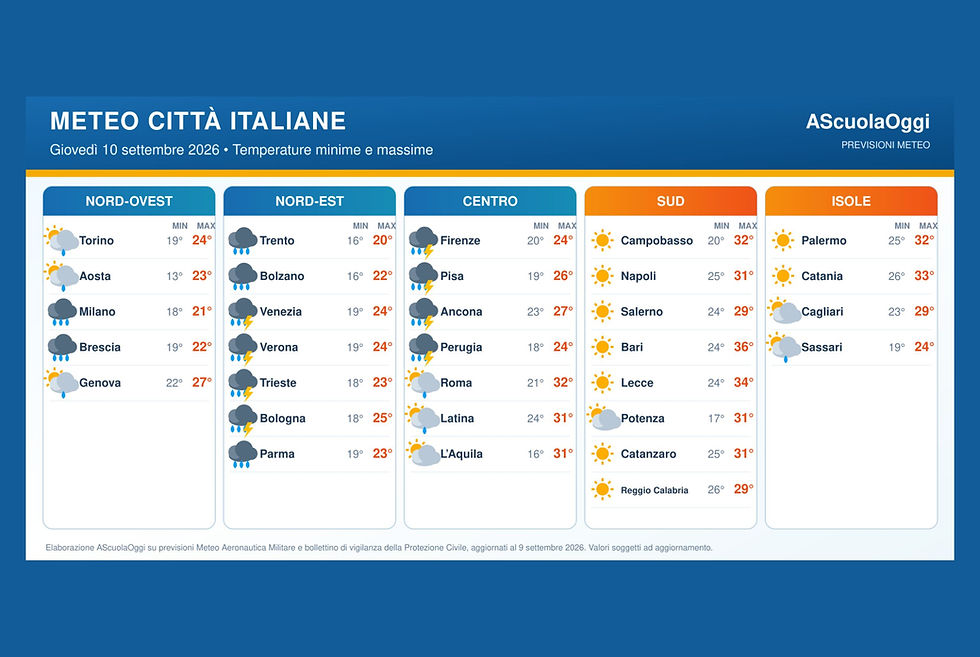Select the NORD-EST region header
Screen dimensions: 980x657
tap(309, 201)
